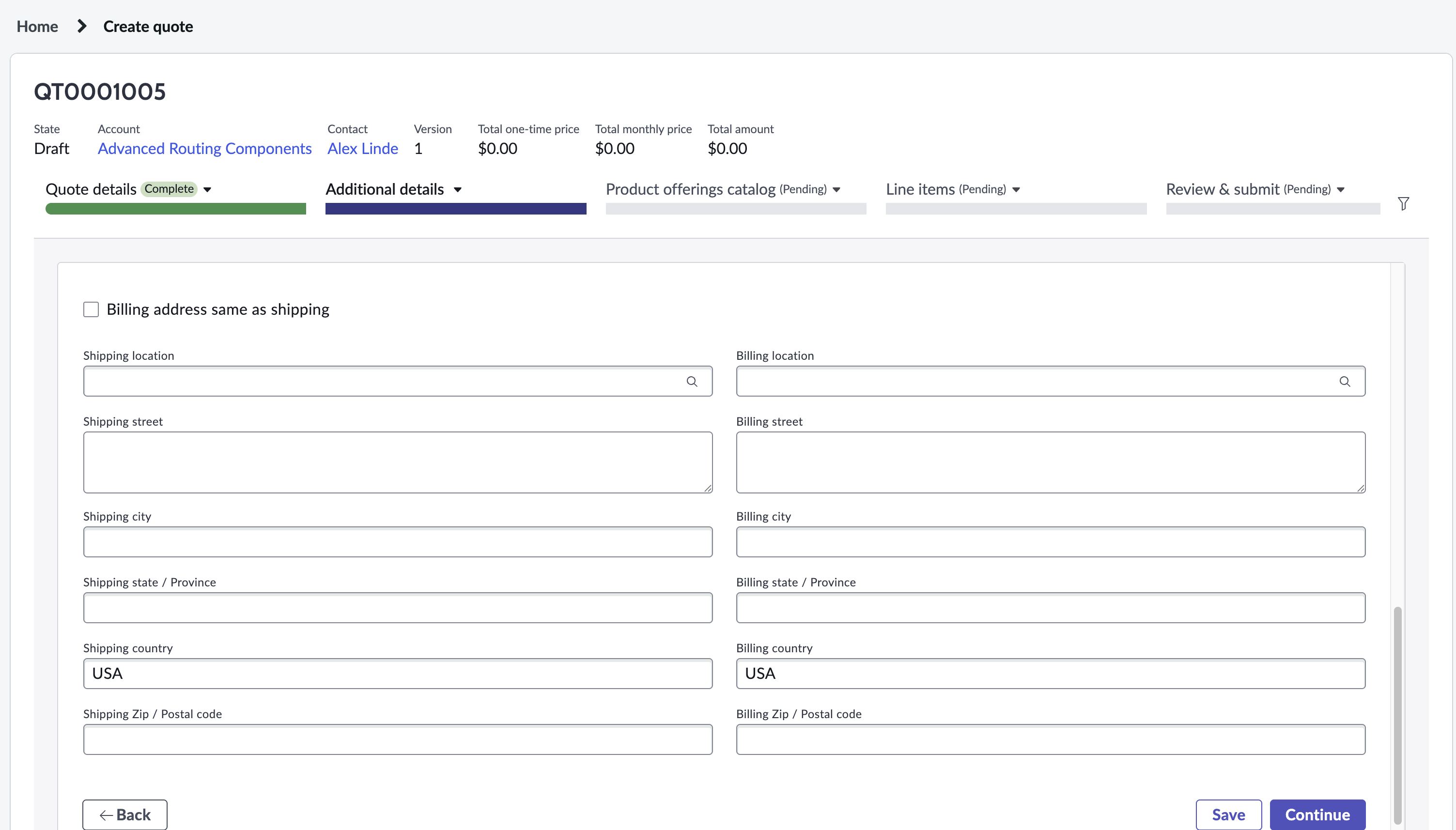Click the Save button
This screenshot has width=1456, height=830.
click(x=1228, y=815)
